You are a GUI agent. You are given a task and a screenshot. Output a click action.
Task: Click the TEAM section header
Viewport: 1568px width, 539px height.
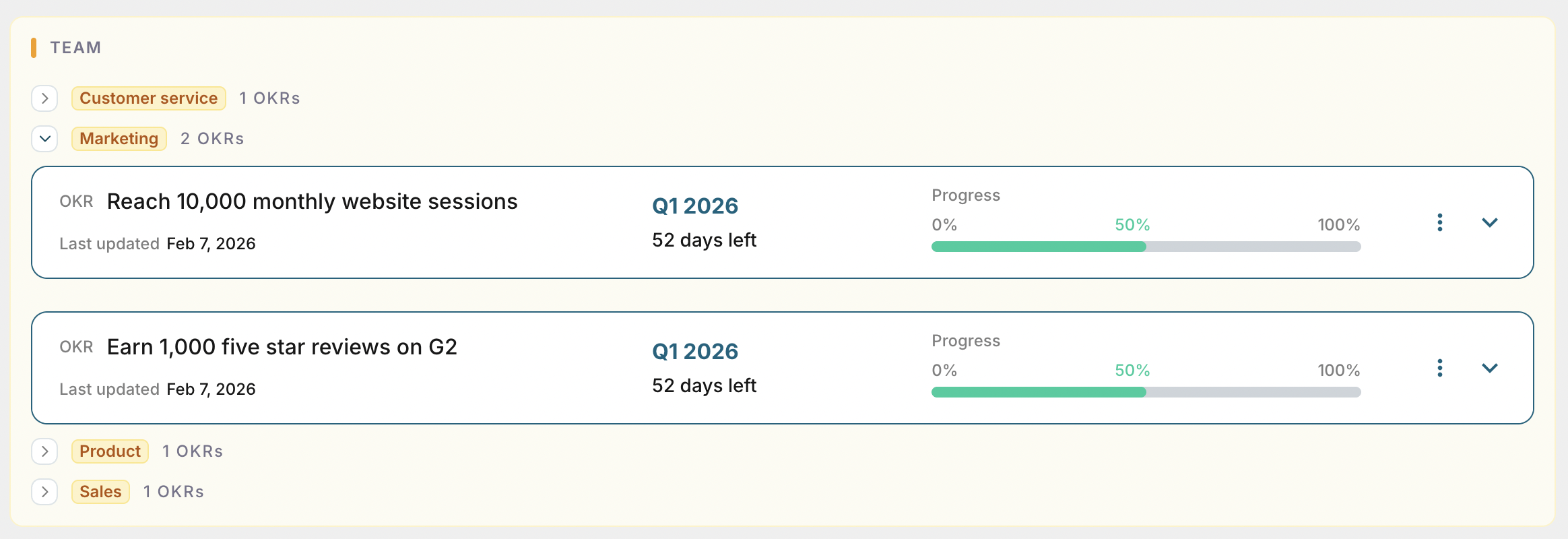(x=75, y=47)
